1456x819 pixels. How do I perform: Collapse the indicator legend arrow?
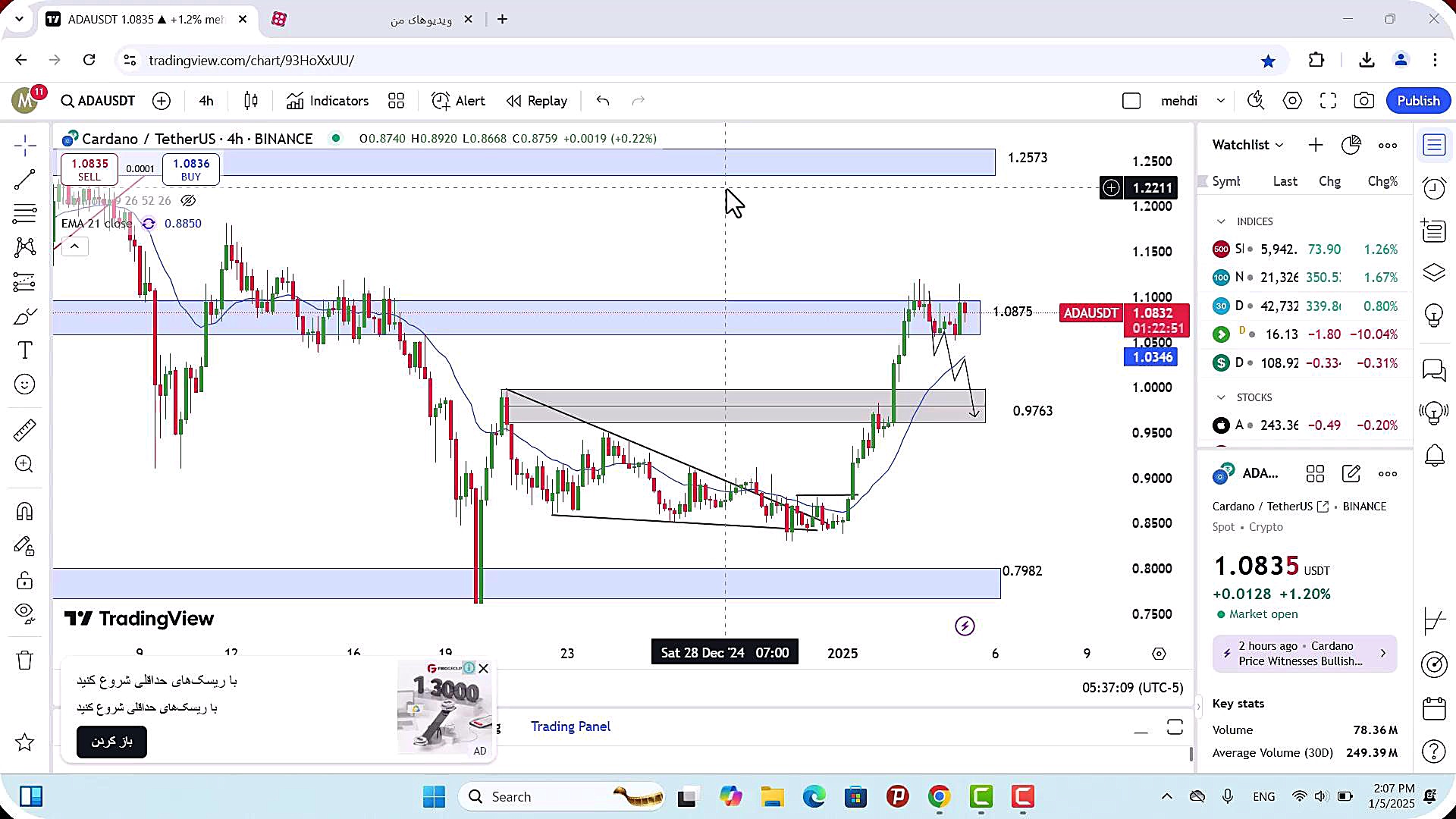(74, 246)
